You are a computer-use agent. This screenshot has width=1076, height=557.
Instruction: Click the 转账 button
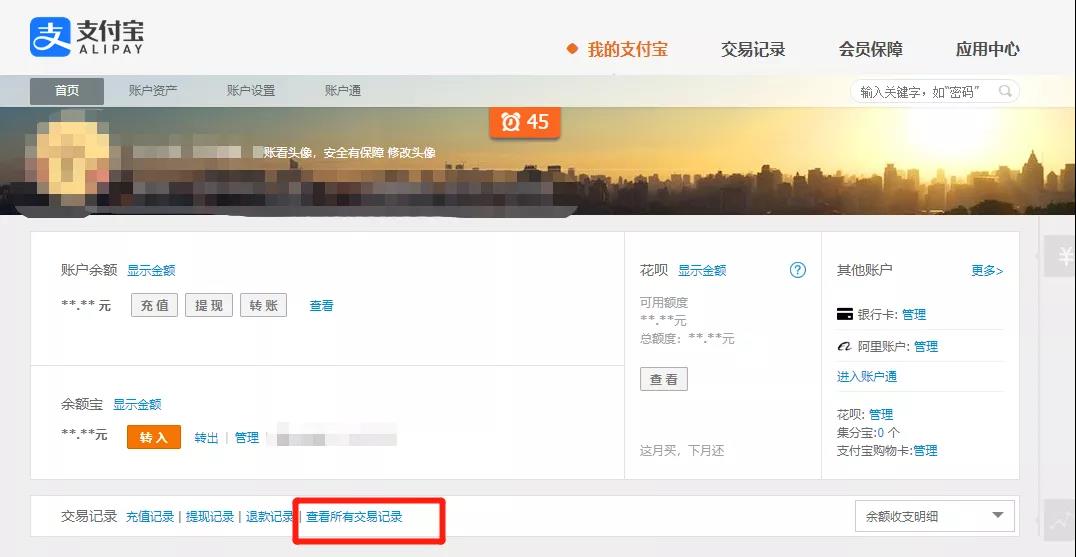tap(264, 305)
